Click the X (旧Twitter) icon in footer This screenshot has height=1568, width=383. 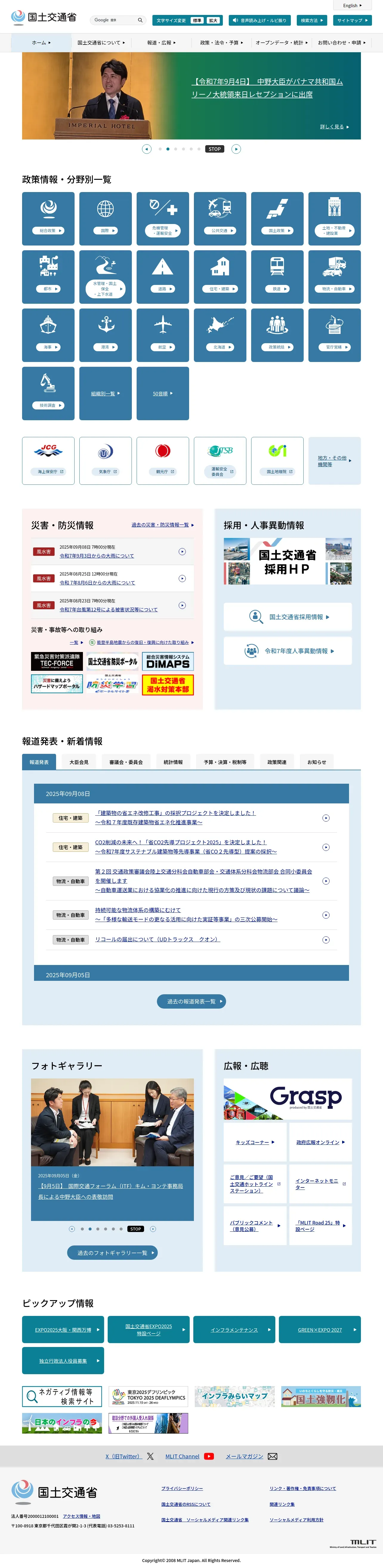pos(150,1457)
